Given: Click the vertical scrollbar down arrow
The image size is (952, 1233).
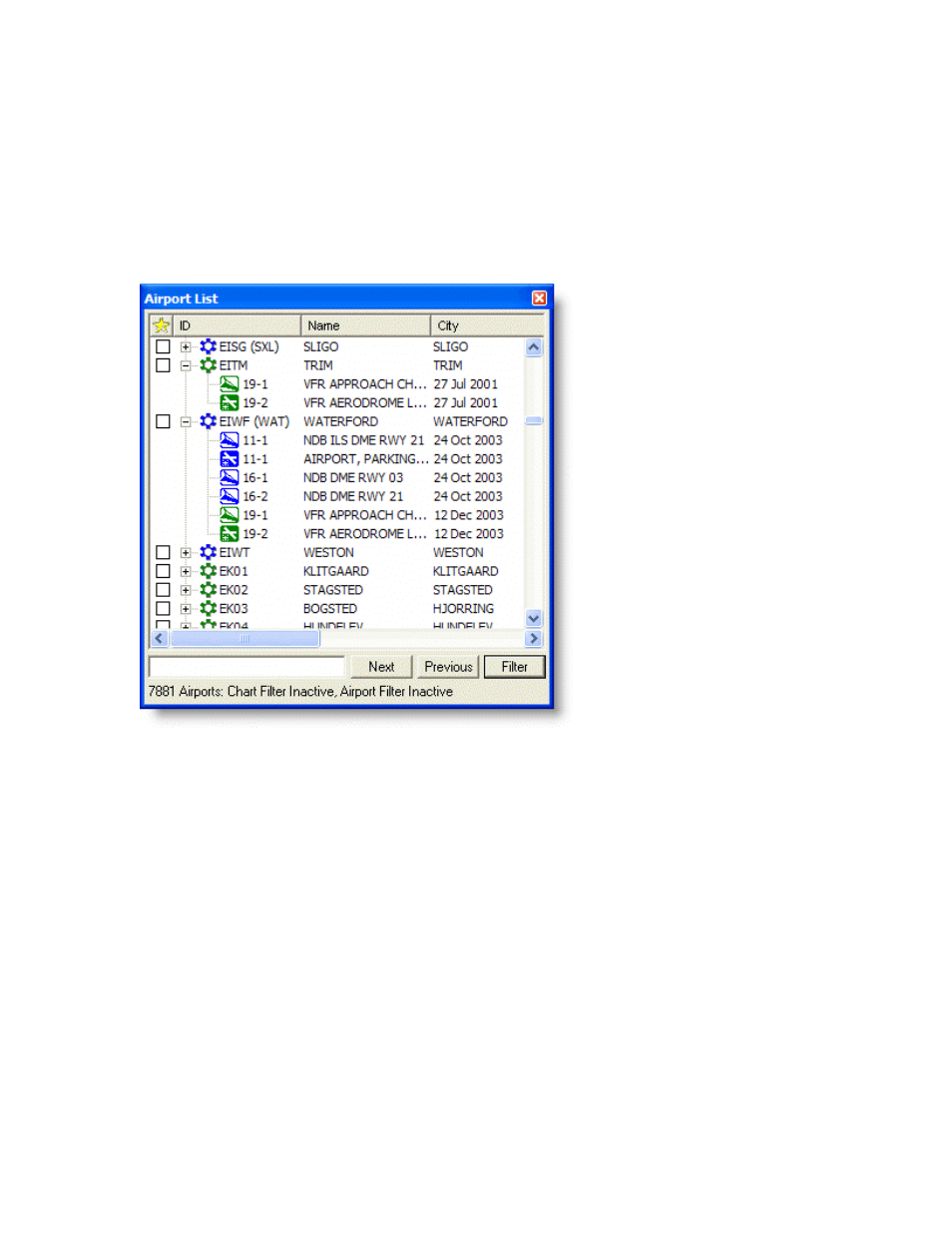Looking at the screenshot, I should click(534, 619).
